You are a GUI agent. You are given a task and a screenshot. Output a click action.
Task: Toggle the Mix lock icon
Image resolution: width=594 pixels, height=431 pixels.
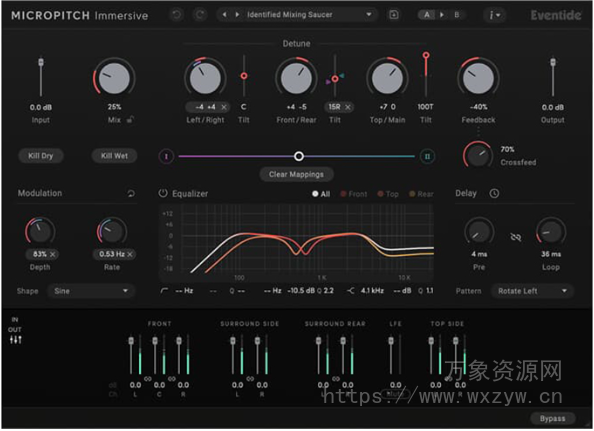(130, 120)
